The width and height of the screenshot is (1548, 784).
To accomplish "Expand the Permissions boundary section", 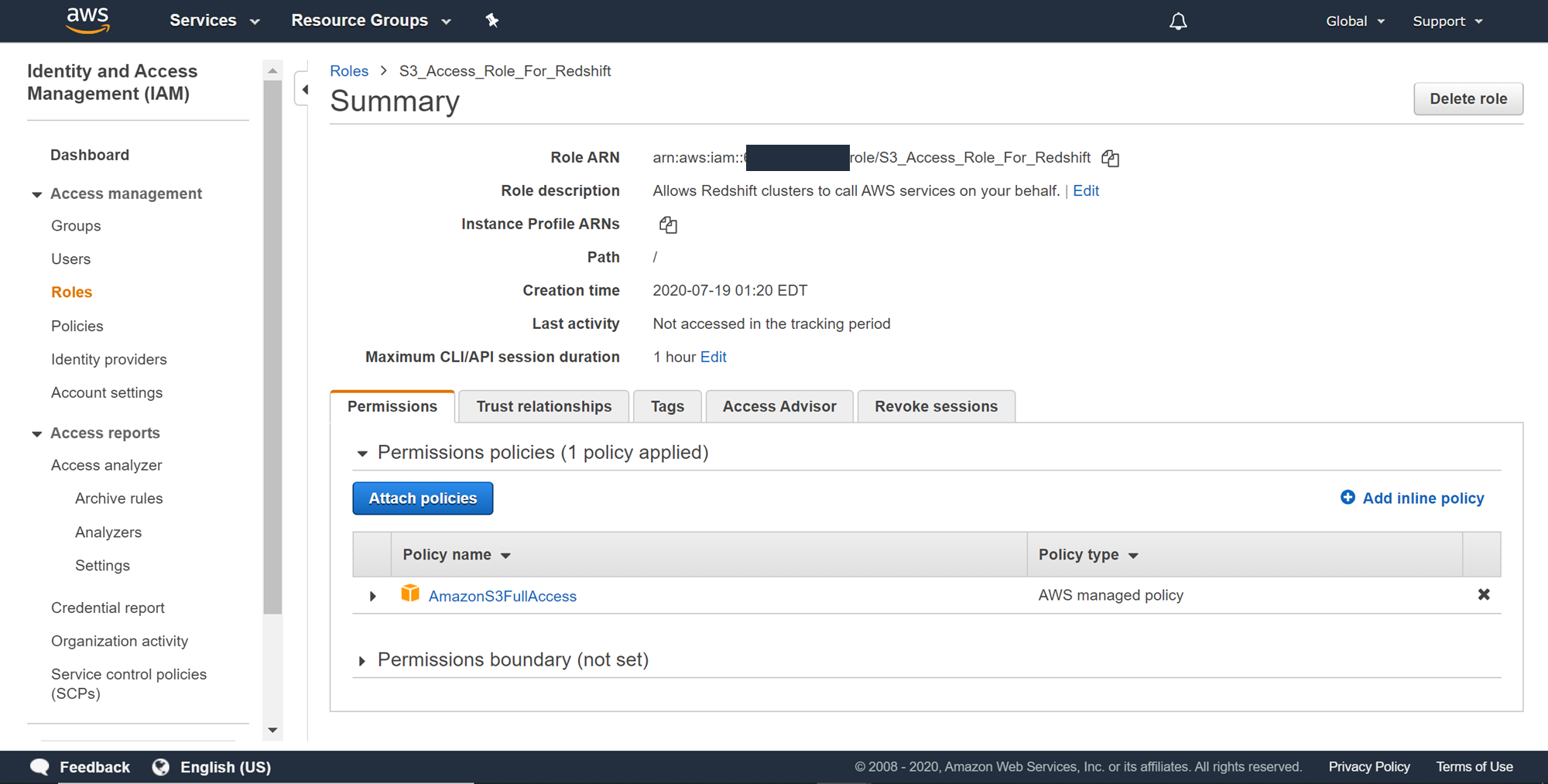I will coord(361,661).
